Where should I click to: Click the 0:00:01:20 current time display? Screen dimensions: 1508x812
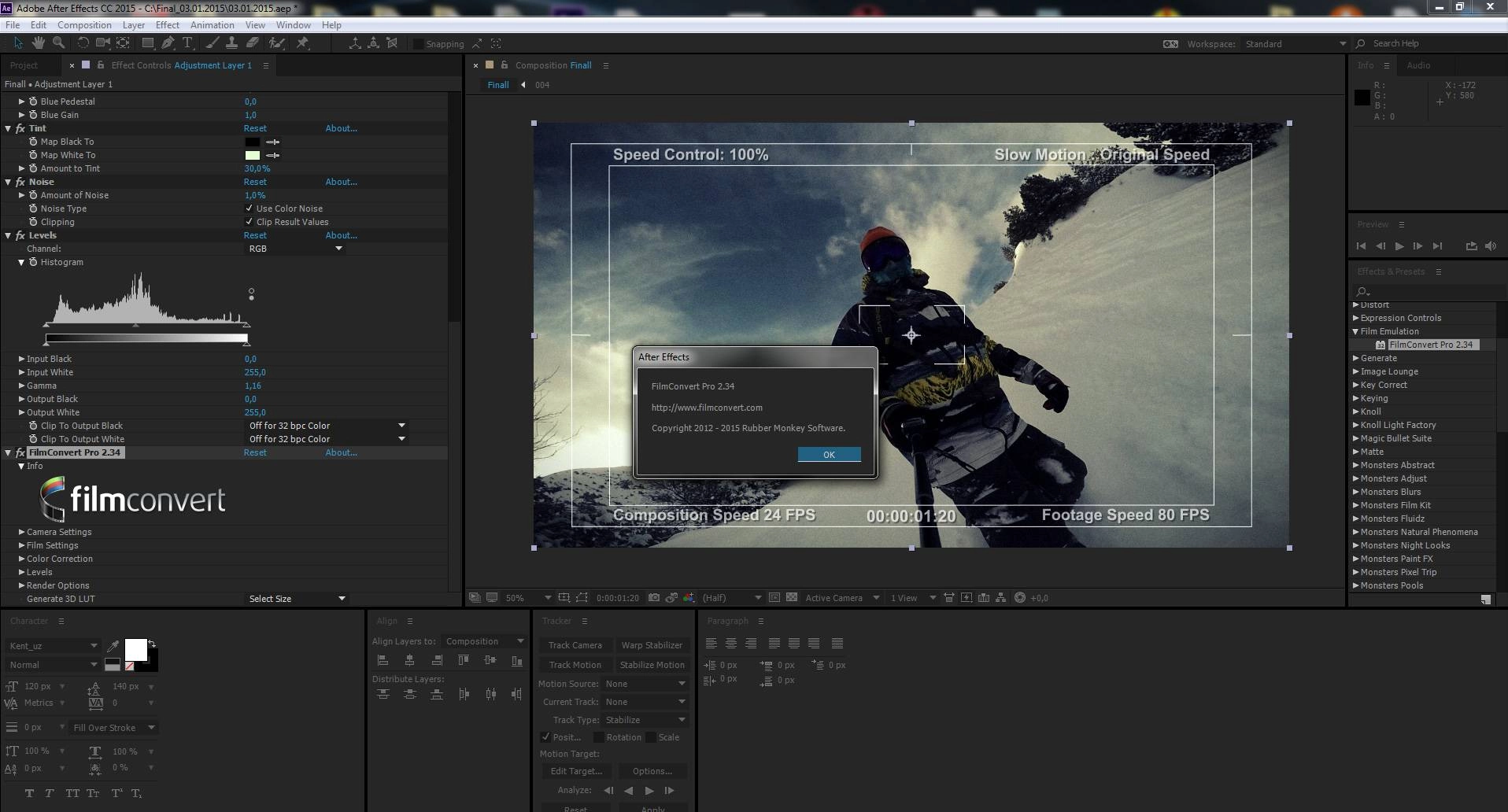618,598
